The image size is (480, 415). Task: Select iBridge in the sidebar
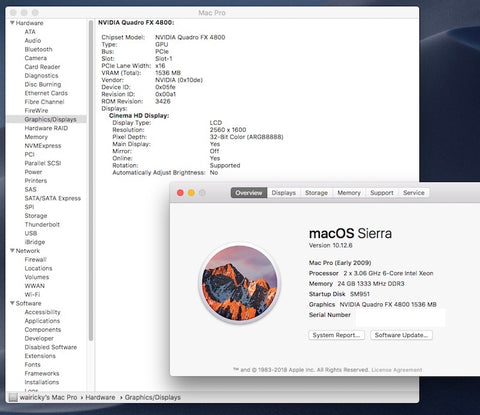pyautogui.click(x=35, y=242)
